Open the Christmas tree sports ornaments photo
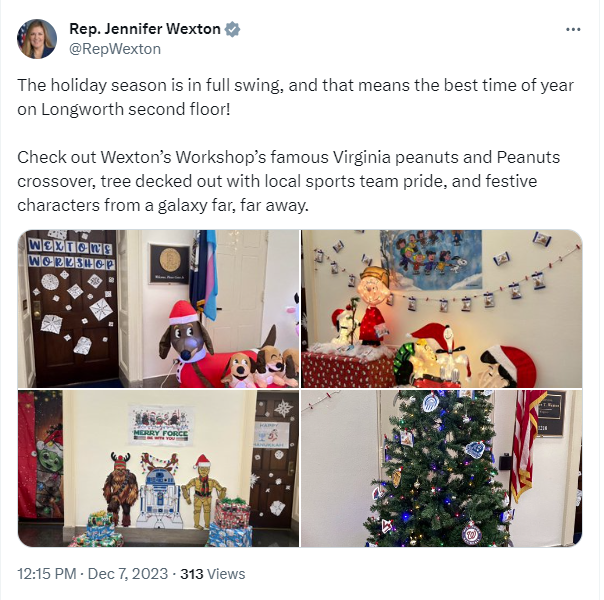Screen dimensions: 604x600 441,468
